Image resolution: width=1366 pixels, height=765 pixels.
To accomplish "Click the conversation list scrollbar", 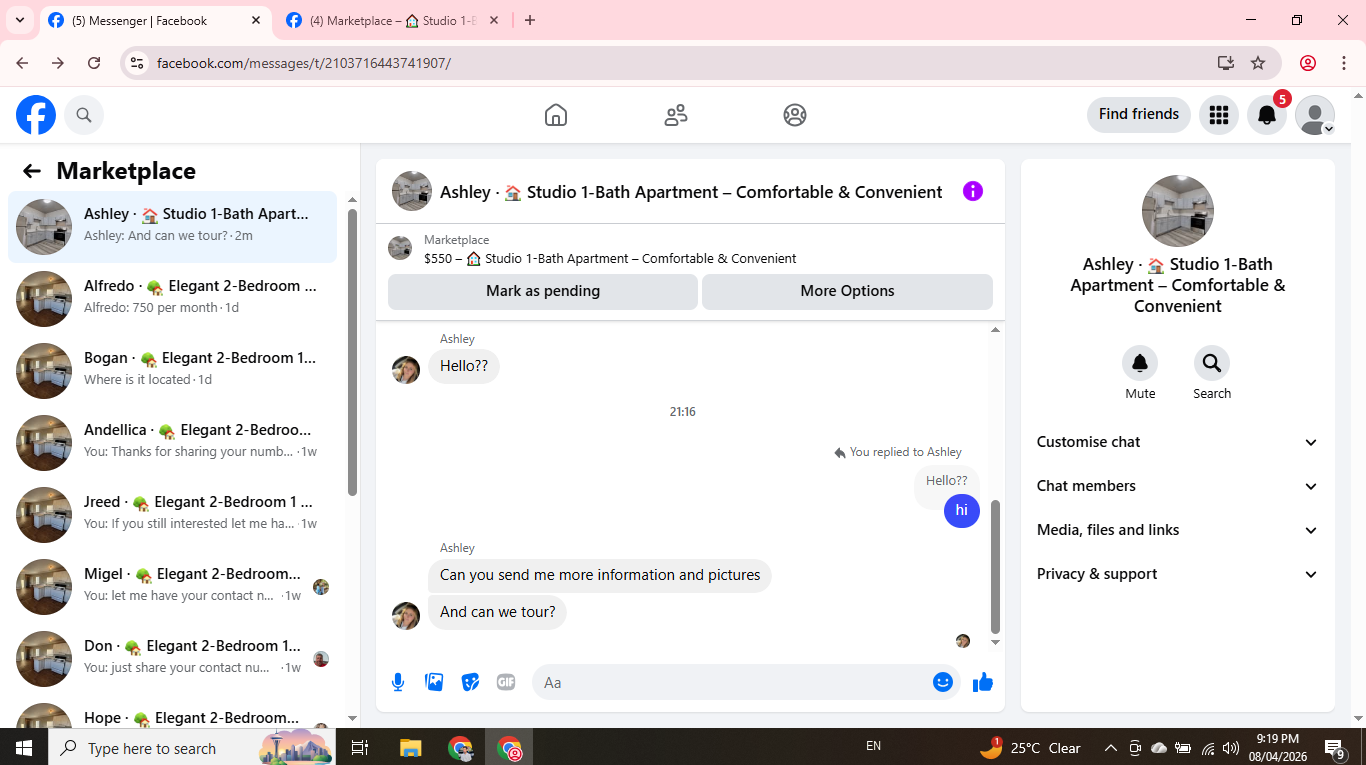I will pyautogui.click(x=352, y=353).
